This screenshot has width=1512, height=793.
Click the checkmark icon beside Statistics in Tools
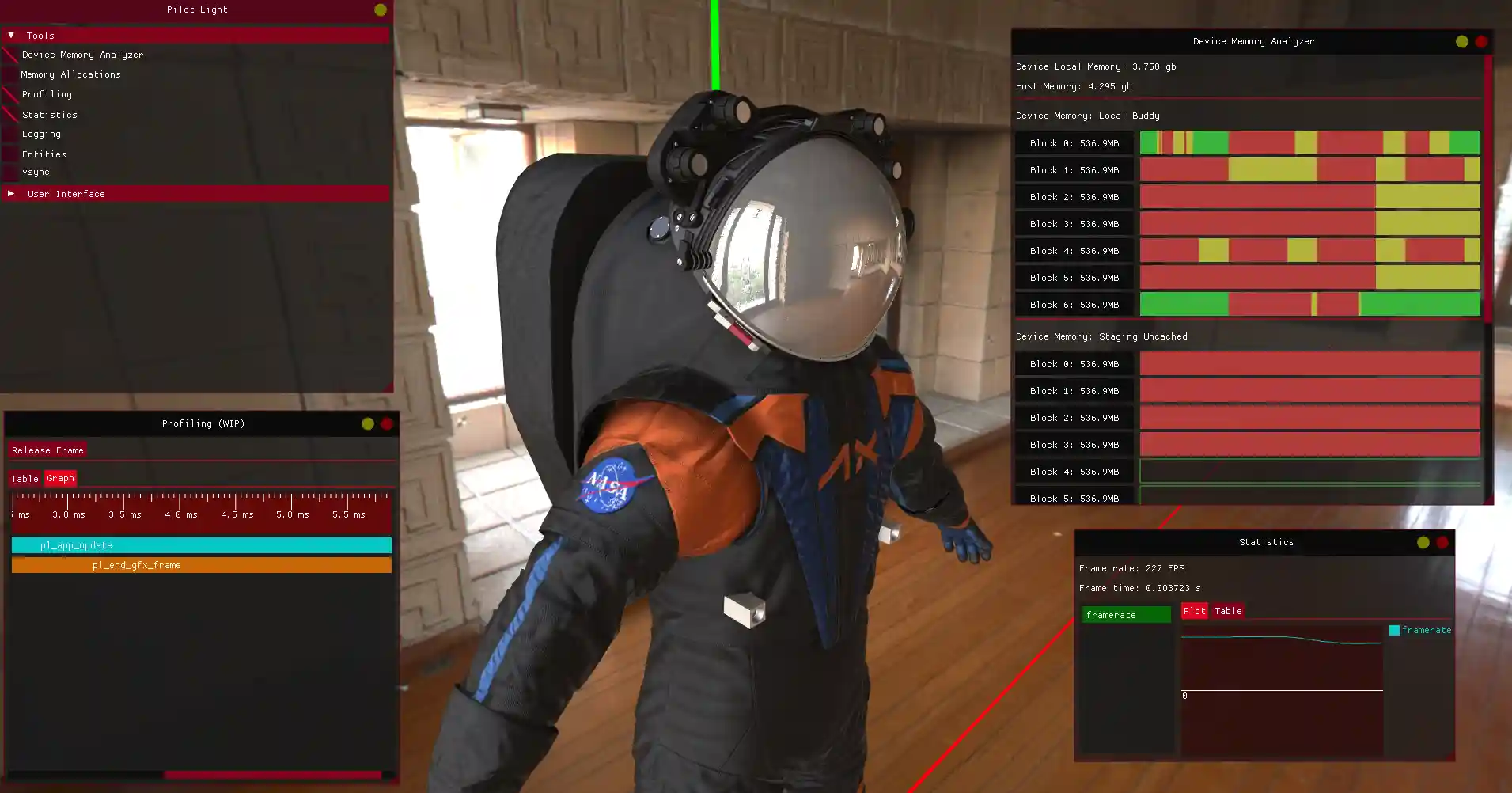pos(9,114)
